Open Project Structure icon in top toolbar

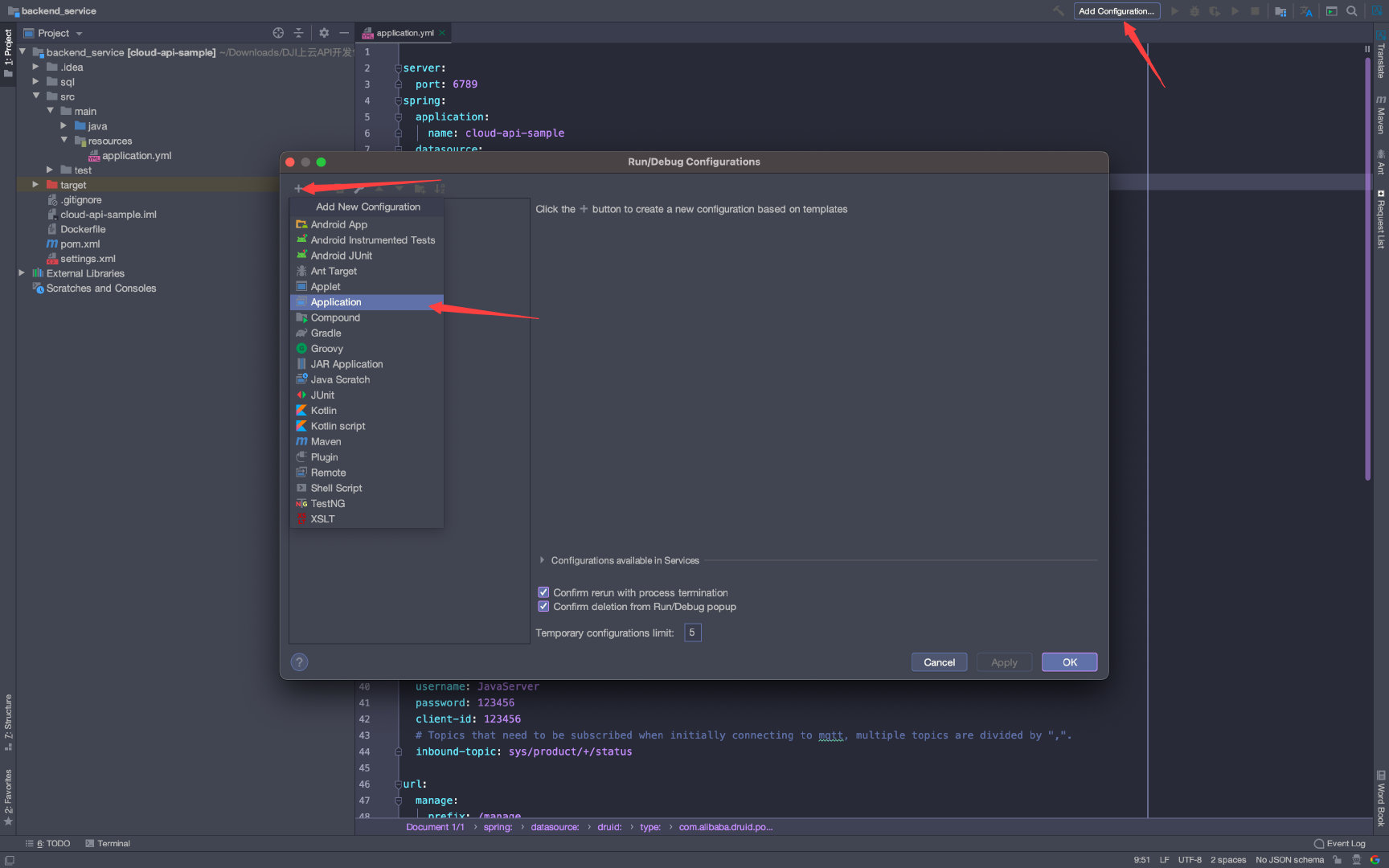pos(1280,11)
